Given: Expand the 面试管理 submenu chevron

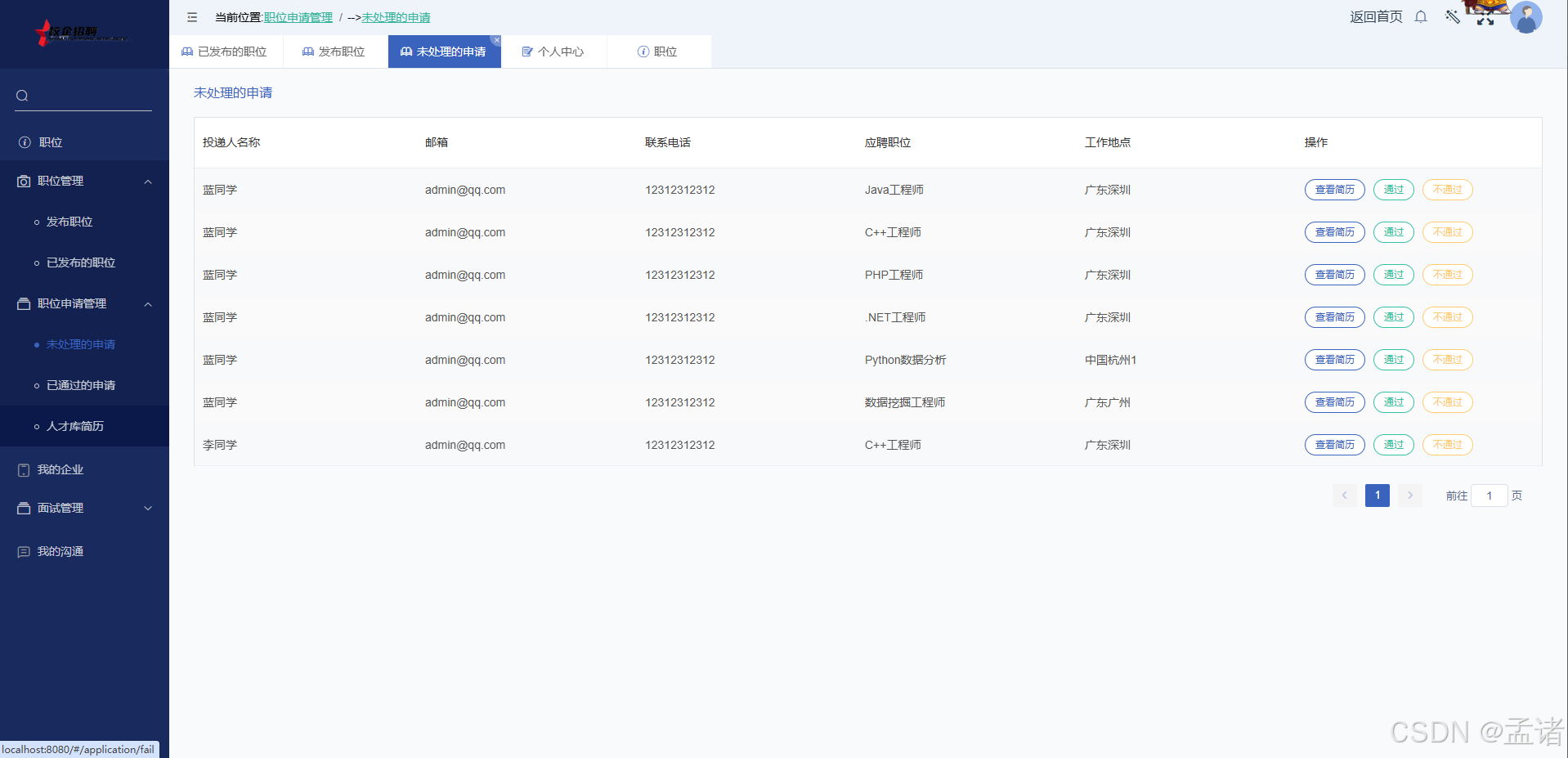Looking at the screenshot, I should [148, 509].
